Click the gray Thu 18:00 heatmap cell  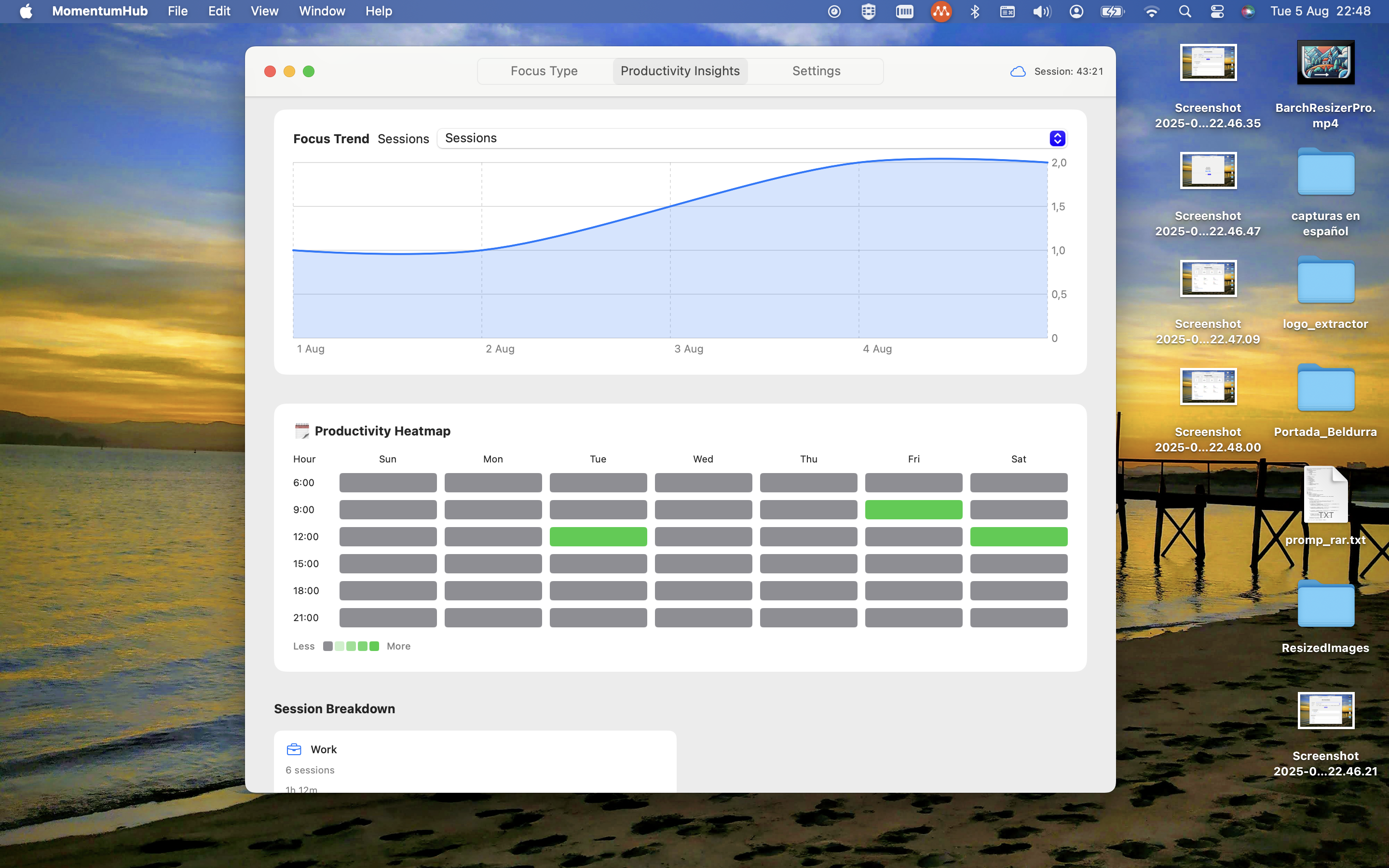click(x=808, y=590)
